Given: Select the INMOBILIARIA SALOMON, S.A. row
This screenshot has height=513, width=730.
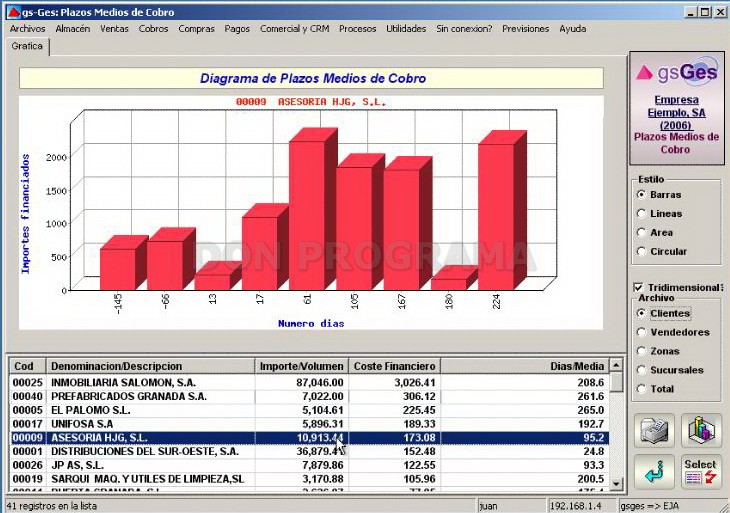Looking at the screenshot, I should (x=309, y=383).
